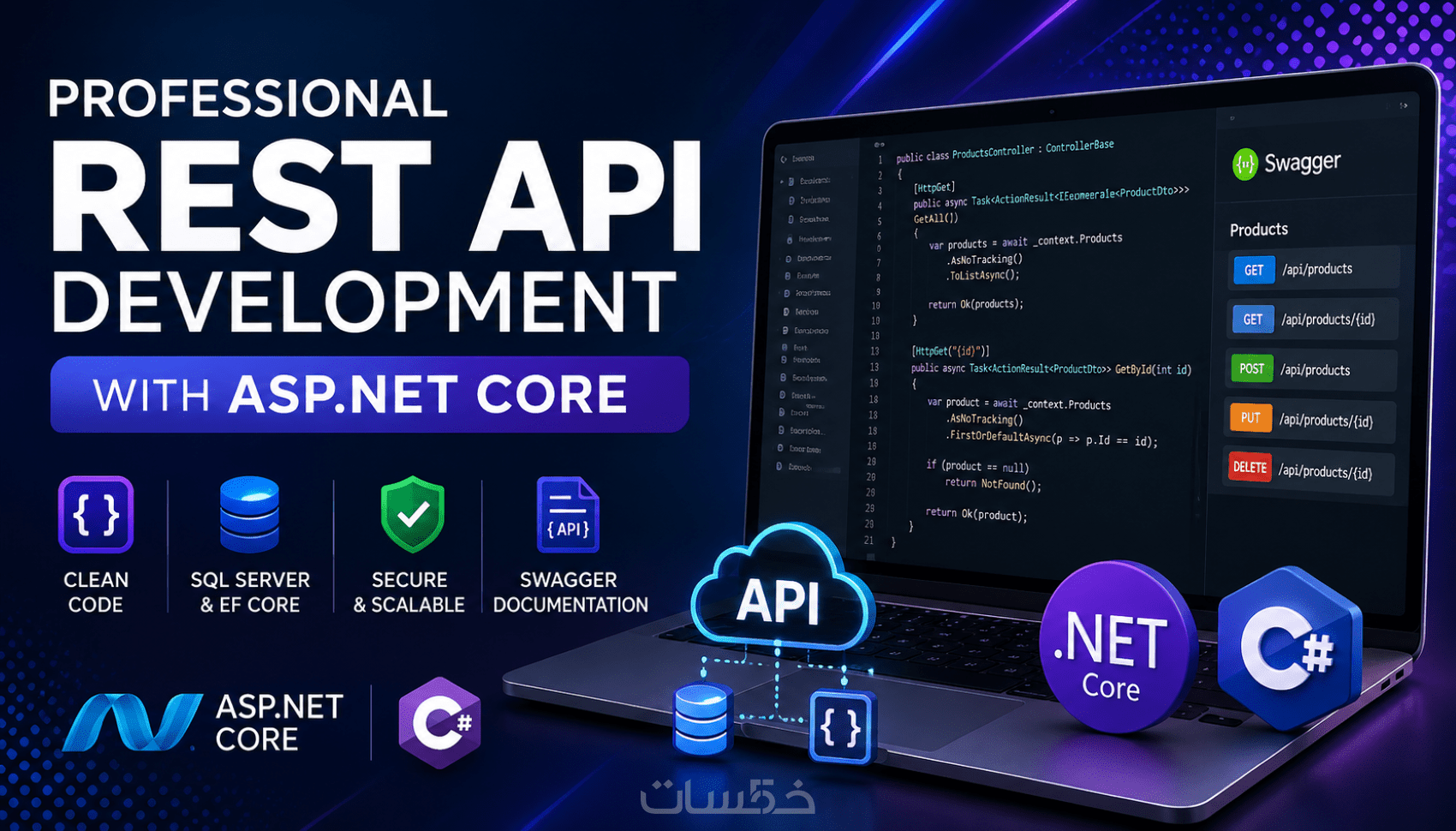
Task: Expand the POST /api/products endpoint
Action: (1312, 369)
